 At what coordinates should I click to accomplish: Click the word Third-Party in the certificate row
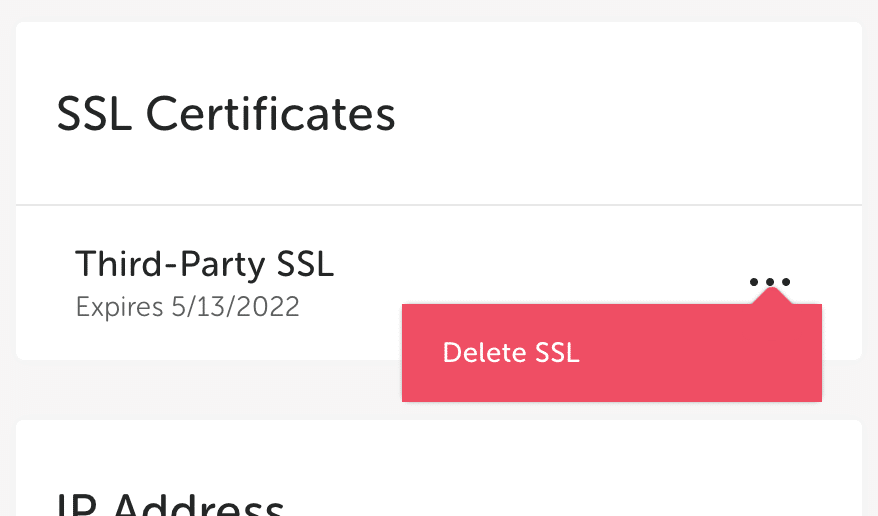(x=157, y=264)
